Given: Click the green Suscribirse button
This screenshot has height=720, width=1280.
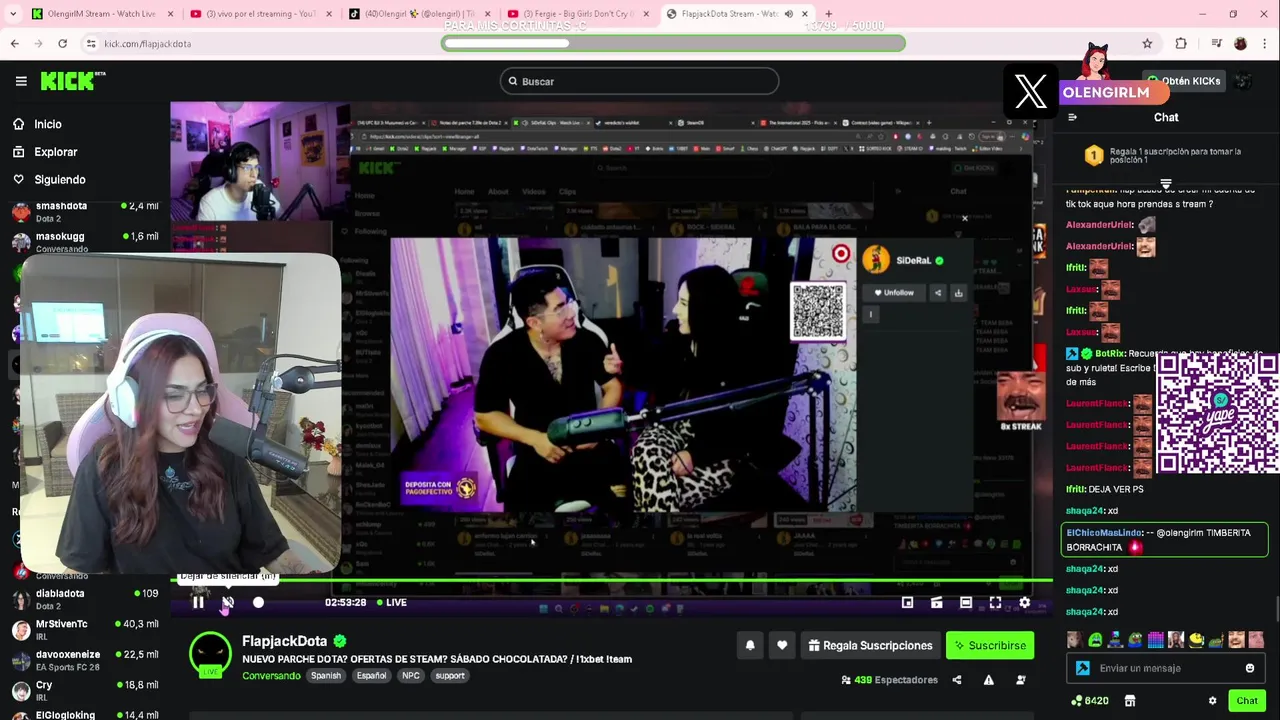Looking at the screenshot, I should point(990,645).
